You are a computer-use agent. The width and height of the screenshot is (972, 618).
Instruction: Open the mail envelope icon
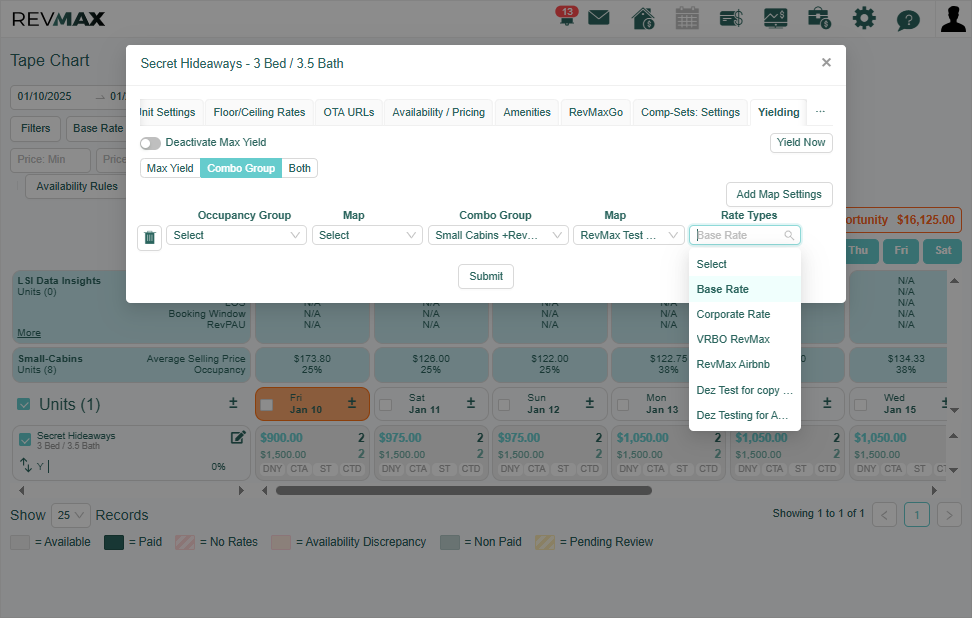click(599, 17)
